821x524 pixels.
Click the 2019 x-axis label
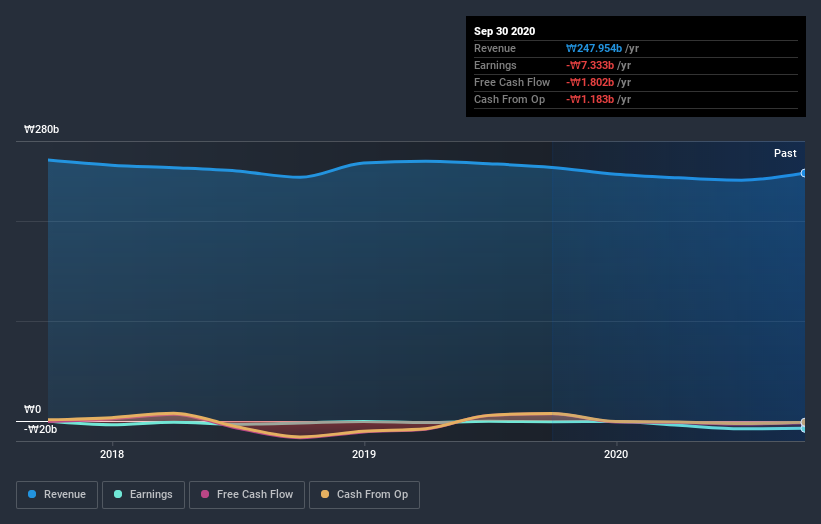coord(364,454)
